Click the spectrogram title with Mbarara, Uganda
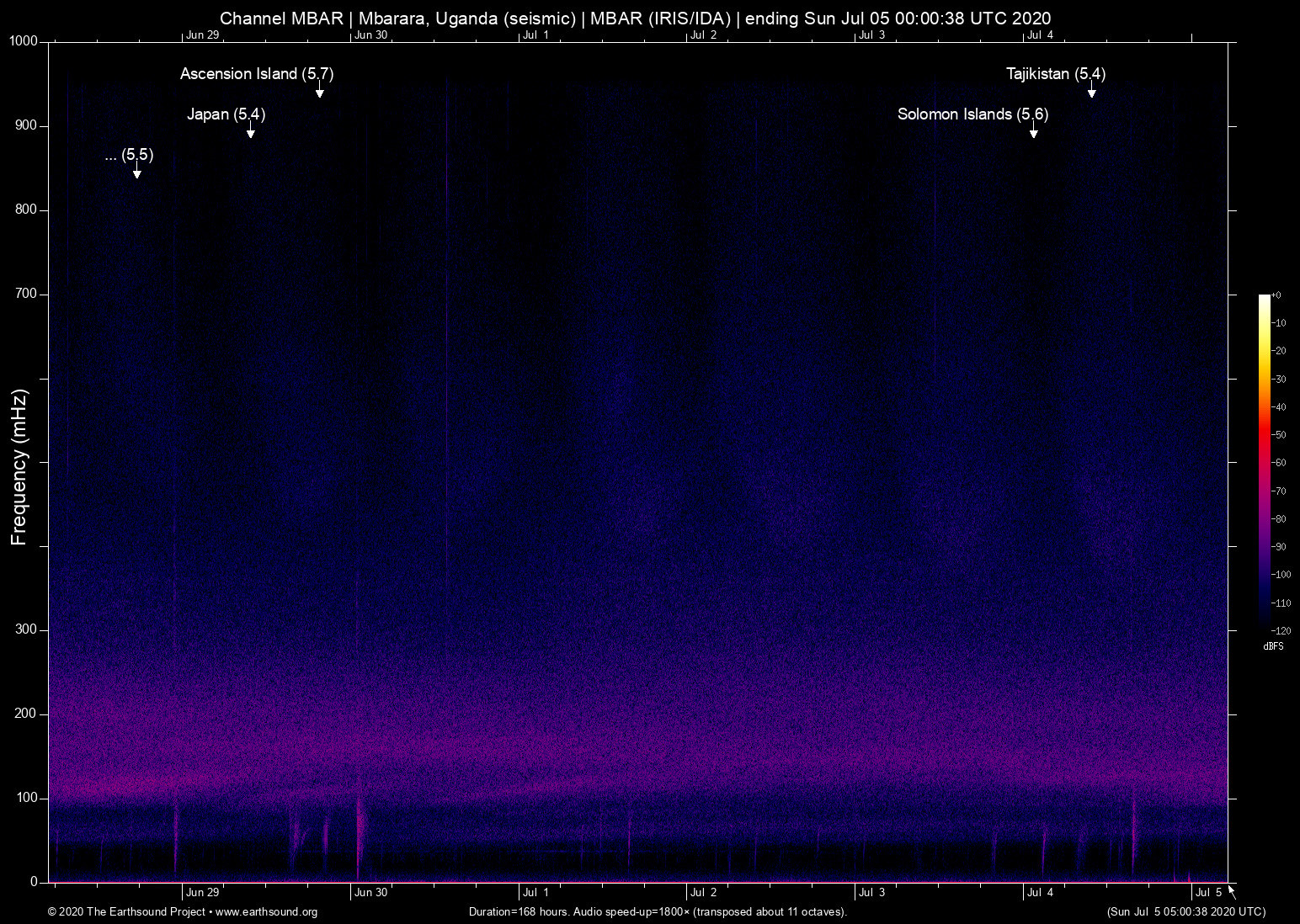The height and width of the screenshot is (924, 1300). point(635,19)
